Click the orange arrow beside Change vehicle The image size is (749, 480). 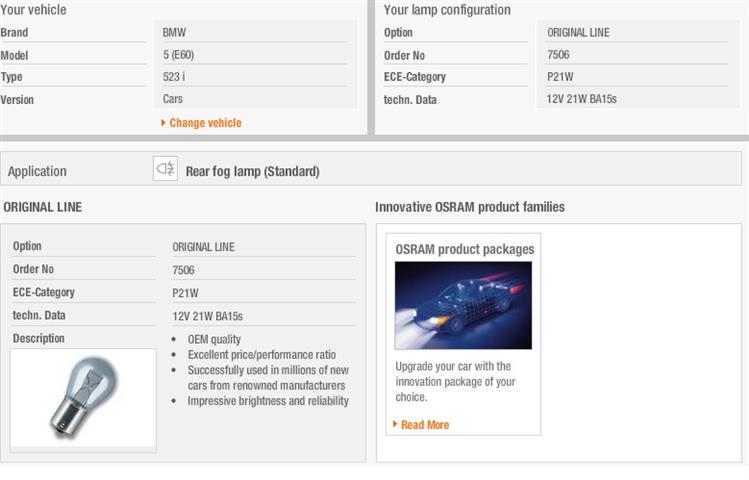click(163, 123)
